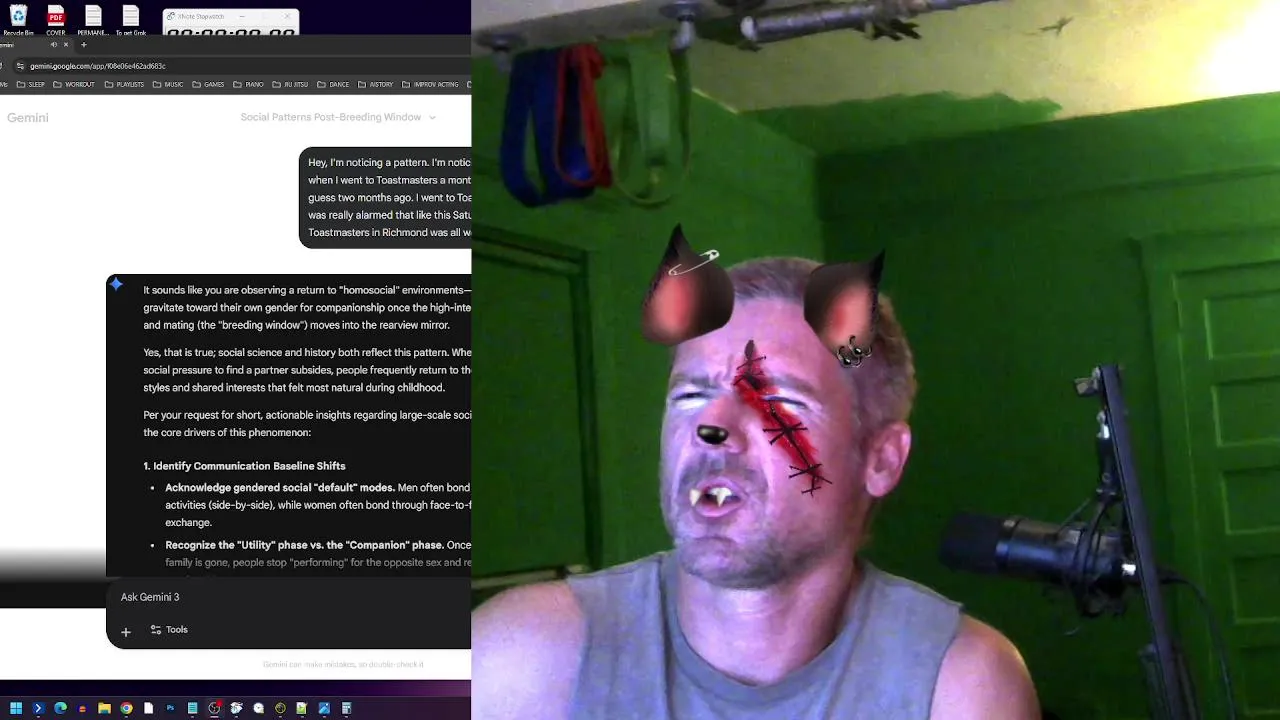Open Google Chrome from the taskbar

pyautogui.click(x=126, y=708)
